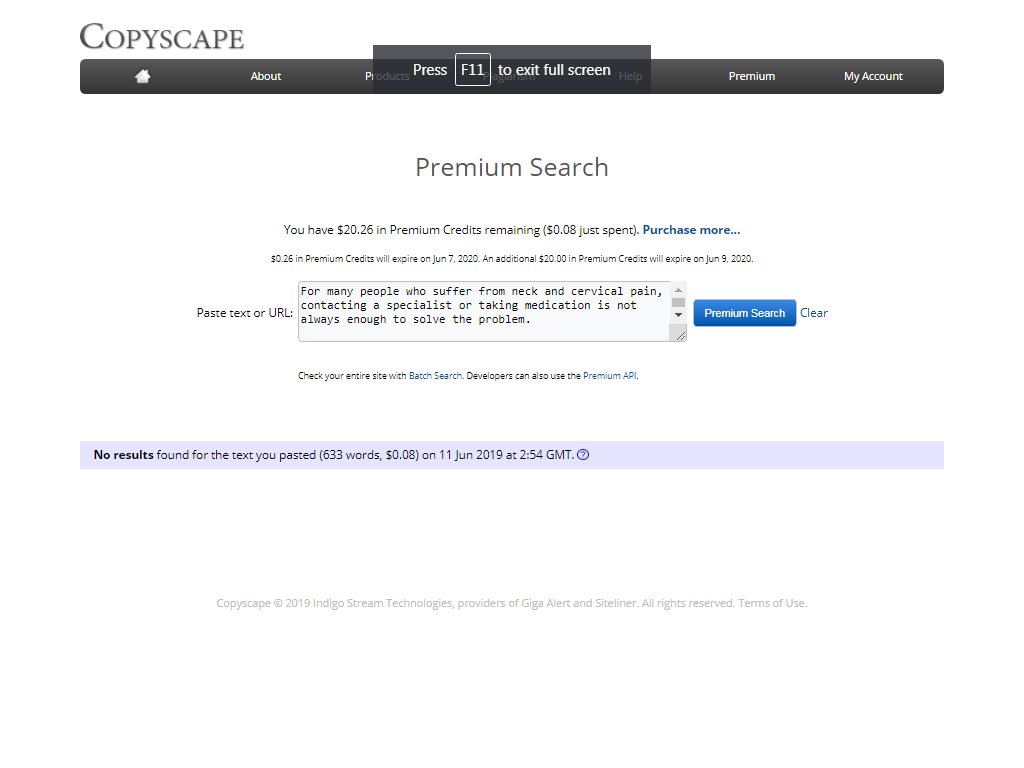Screen dimensions: 1024x768
Task: Click the Premium Search heading
Action: (x=512, y=167)
